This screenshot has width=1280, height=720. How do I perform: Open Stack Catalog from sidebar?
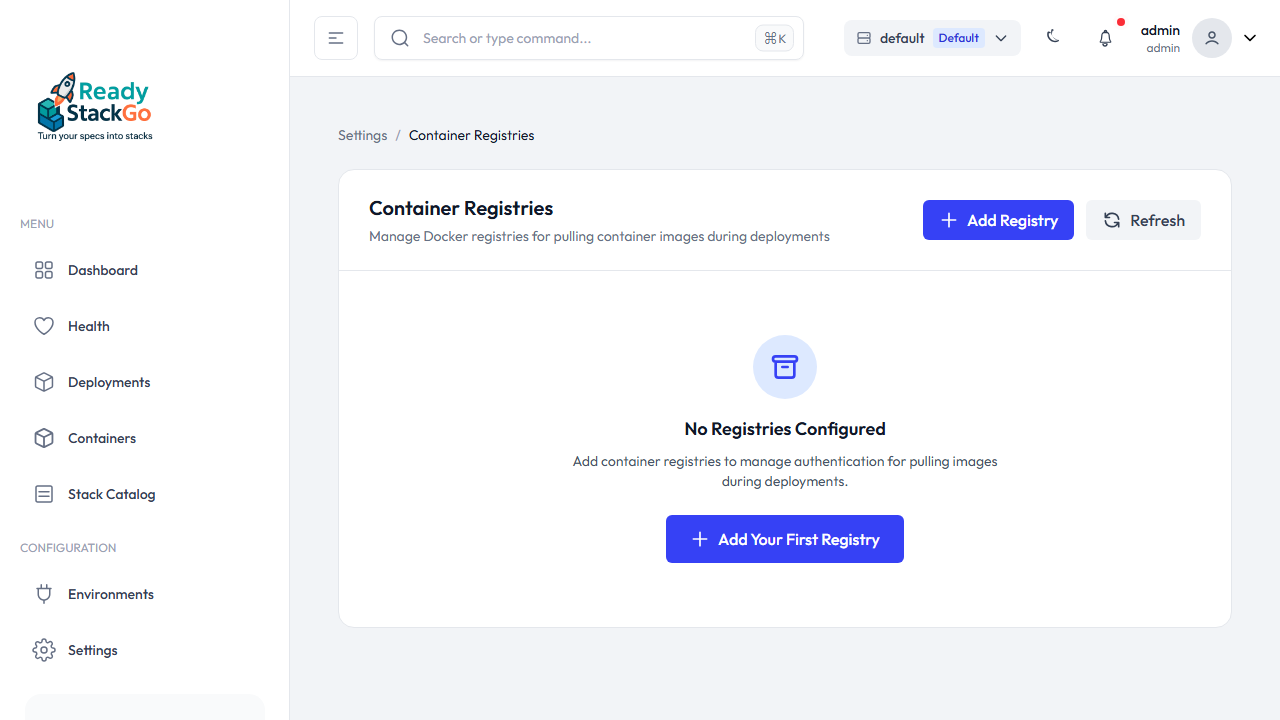tap(111, 494)
